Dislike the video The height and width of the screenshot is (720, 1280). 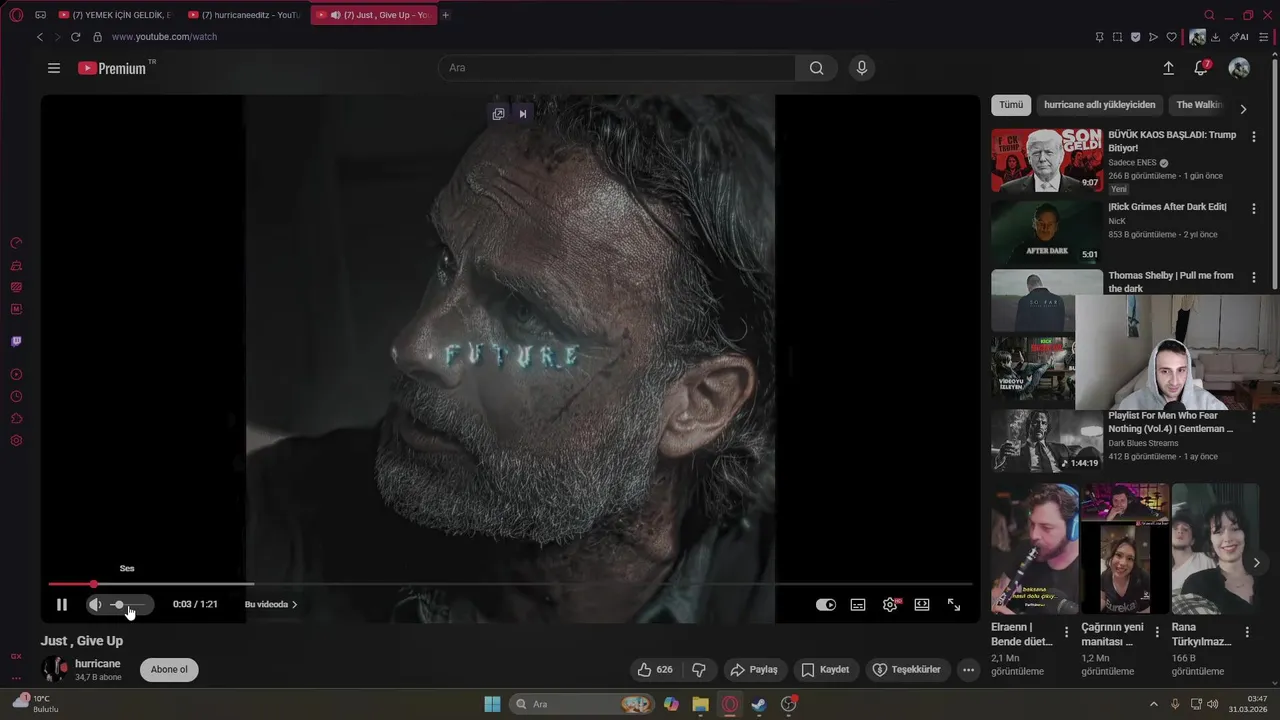pyautogui.click(x=699, y=670)
